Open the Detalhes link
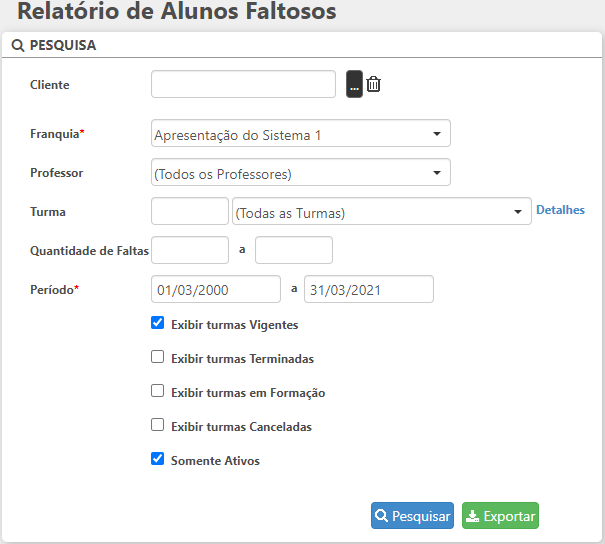 click(x=560, y=210)
